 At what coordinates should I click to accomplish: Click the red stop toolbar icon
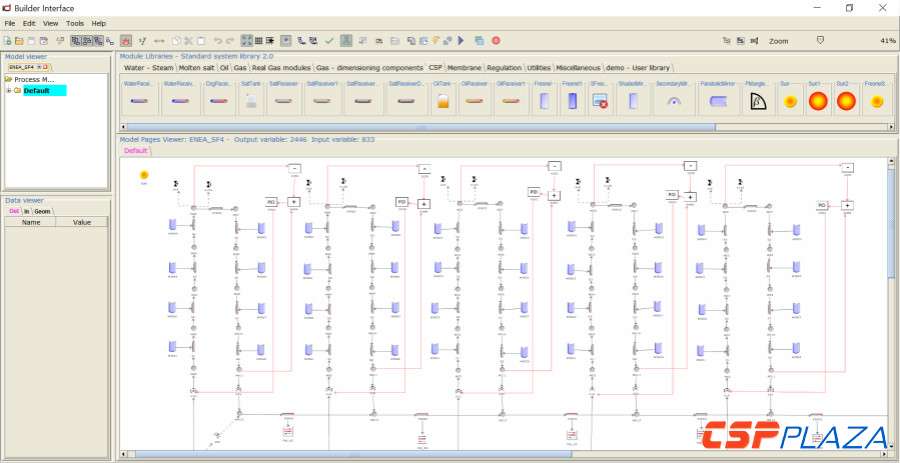(x=495, y=41)
